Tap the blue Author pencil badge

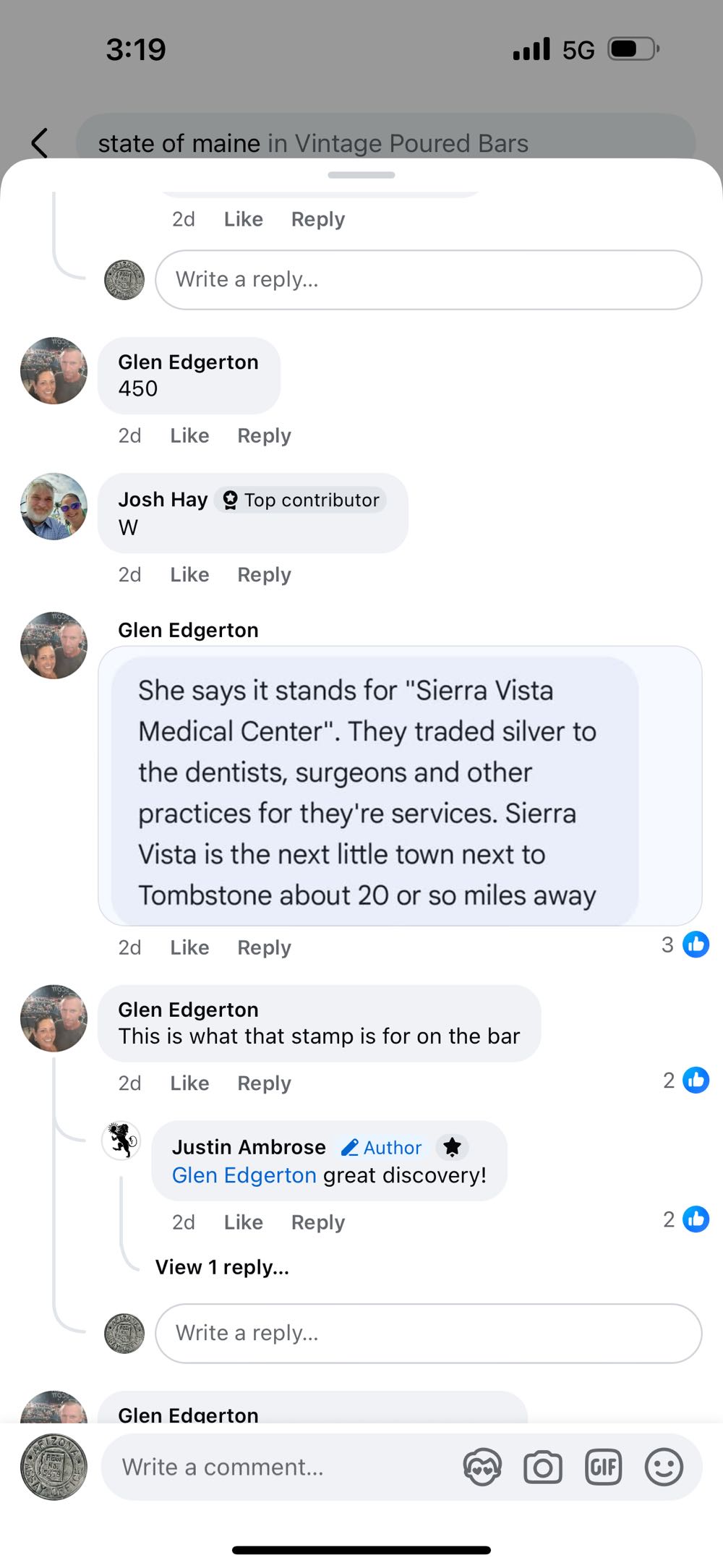click(382, 1148)
